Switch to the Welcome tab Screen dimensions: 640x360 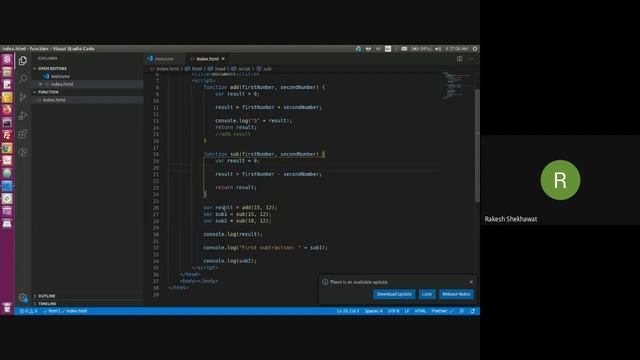(x=164, y=59)
